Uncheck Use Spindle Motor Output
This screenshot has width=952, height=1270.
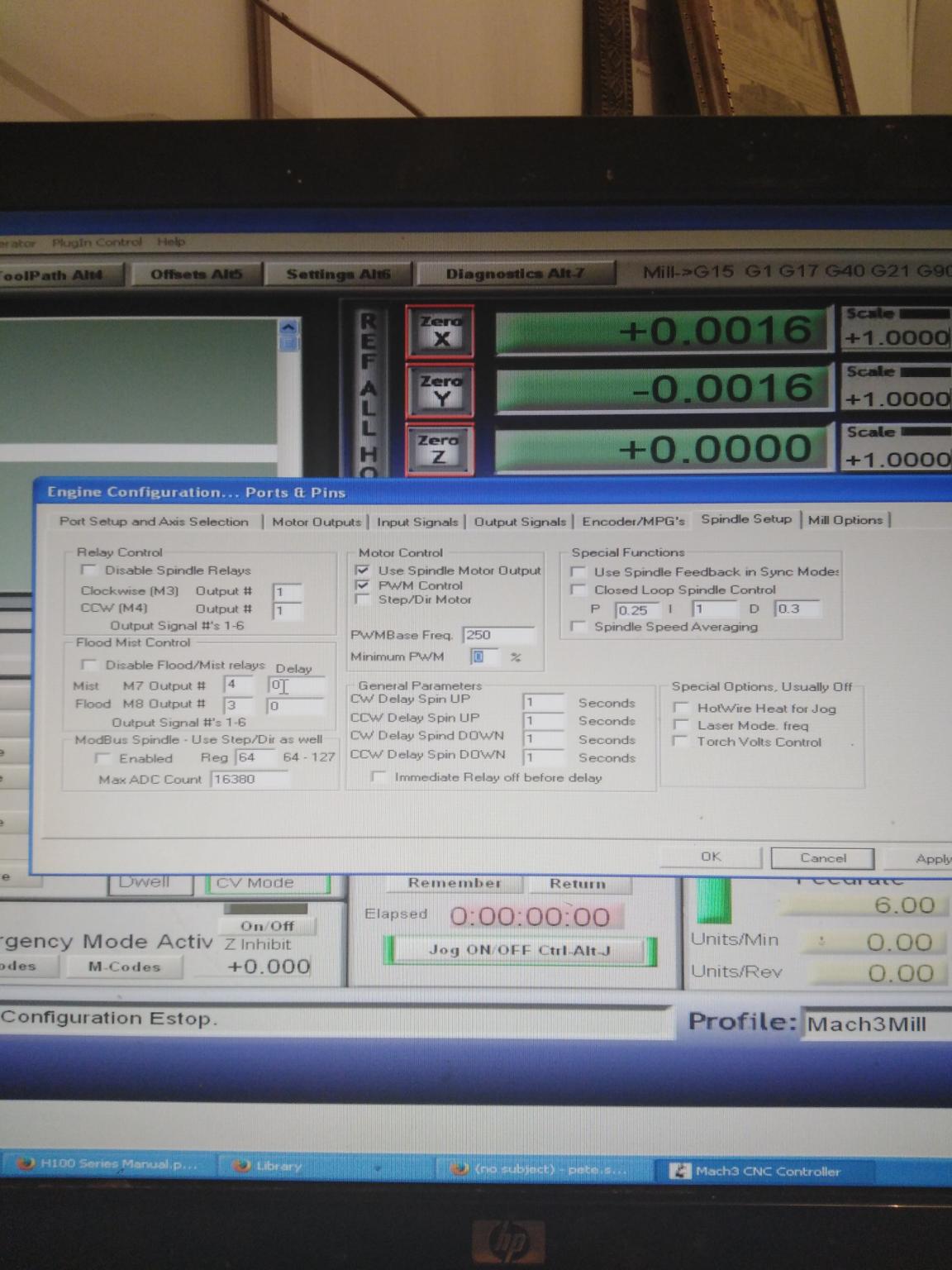coord(362,570)
